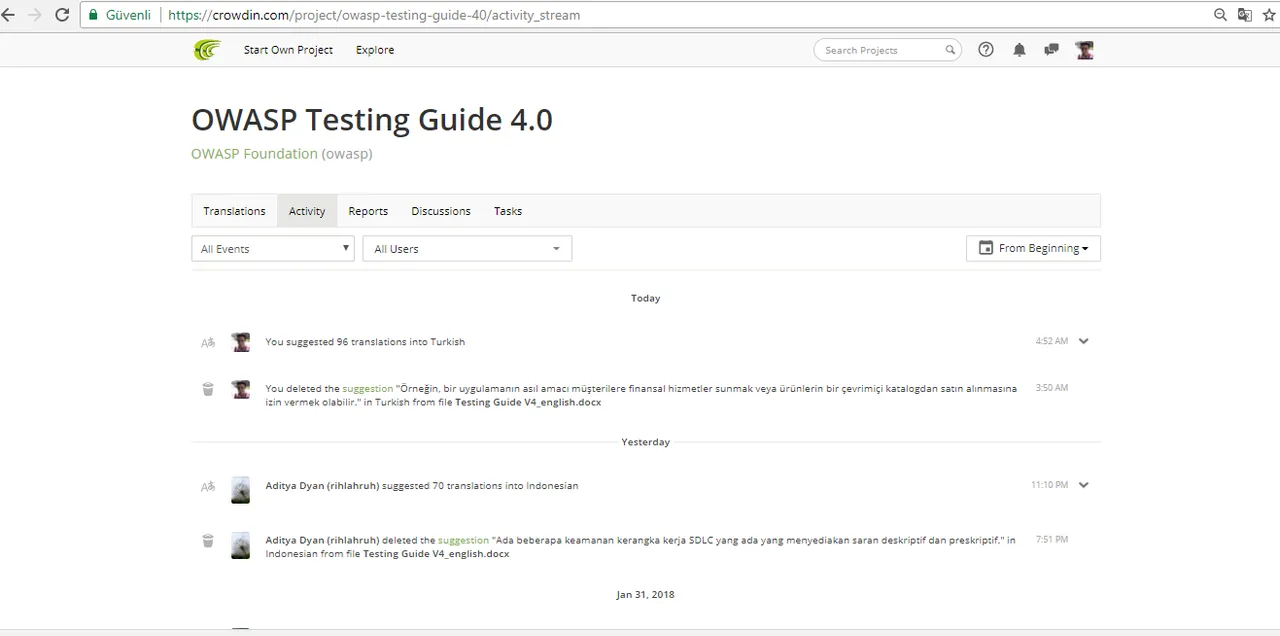Click the browser address bar URL

click(374, 15)
